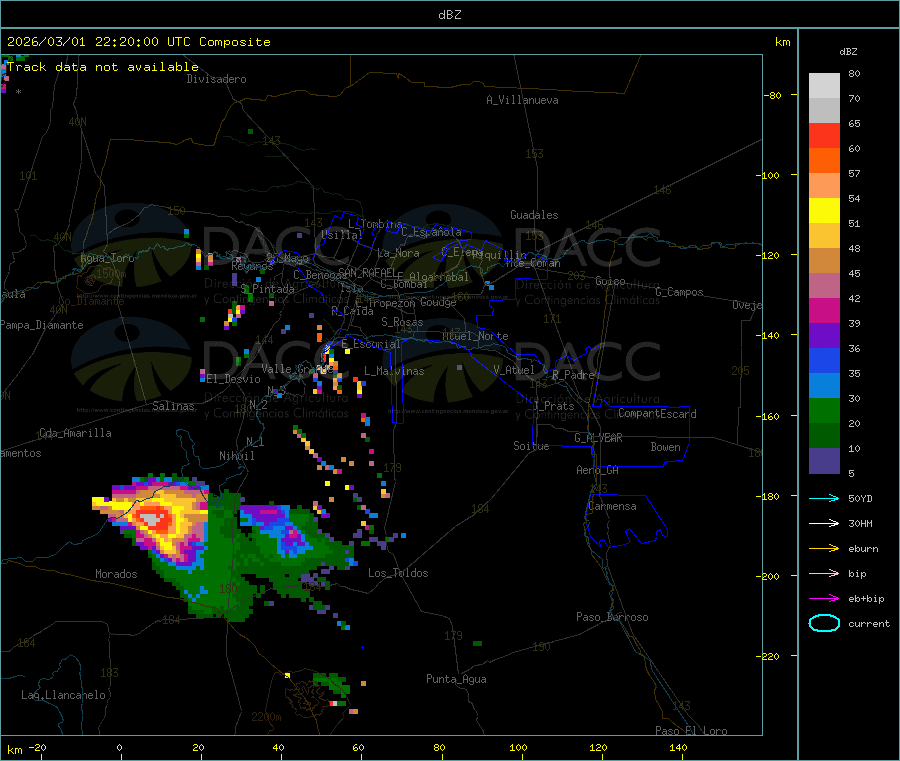Screen dimensions: 900x761
Task: Click the 'Nihuil' map label
Action: [x=237, y=456]
